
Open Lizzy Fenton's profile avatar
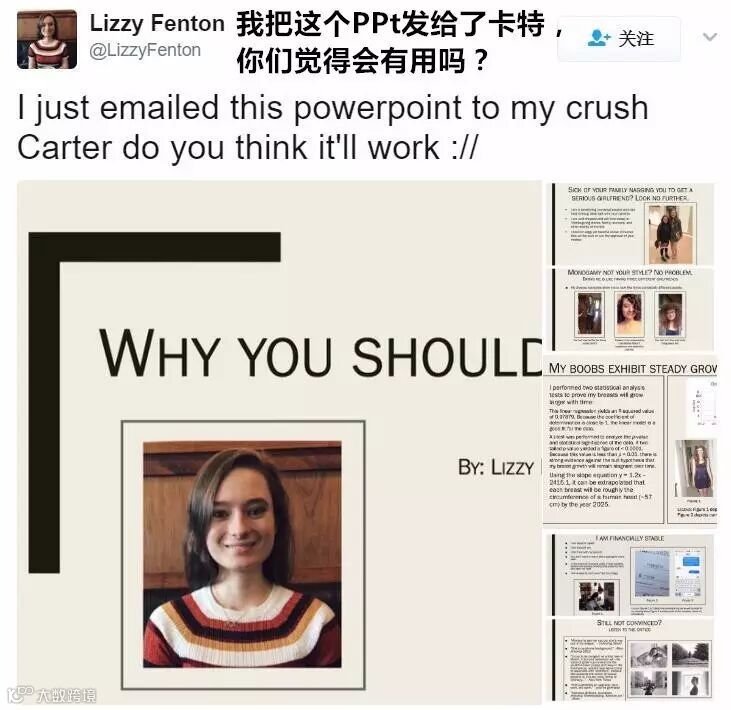(x=47, y=39)
